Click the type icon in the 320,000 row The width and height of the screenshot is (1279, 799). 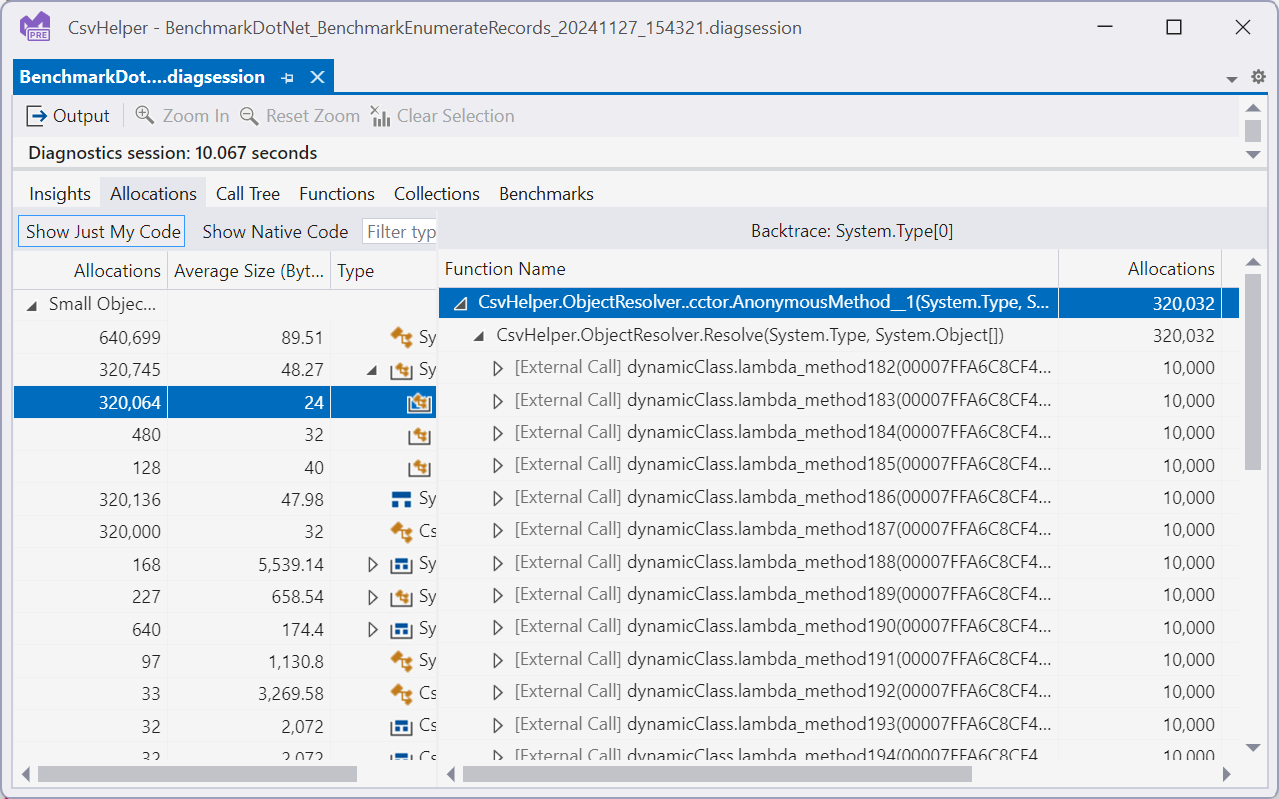click(x=402, y=531)
